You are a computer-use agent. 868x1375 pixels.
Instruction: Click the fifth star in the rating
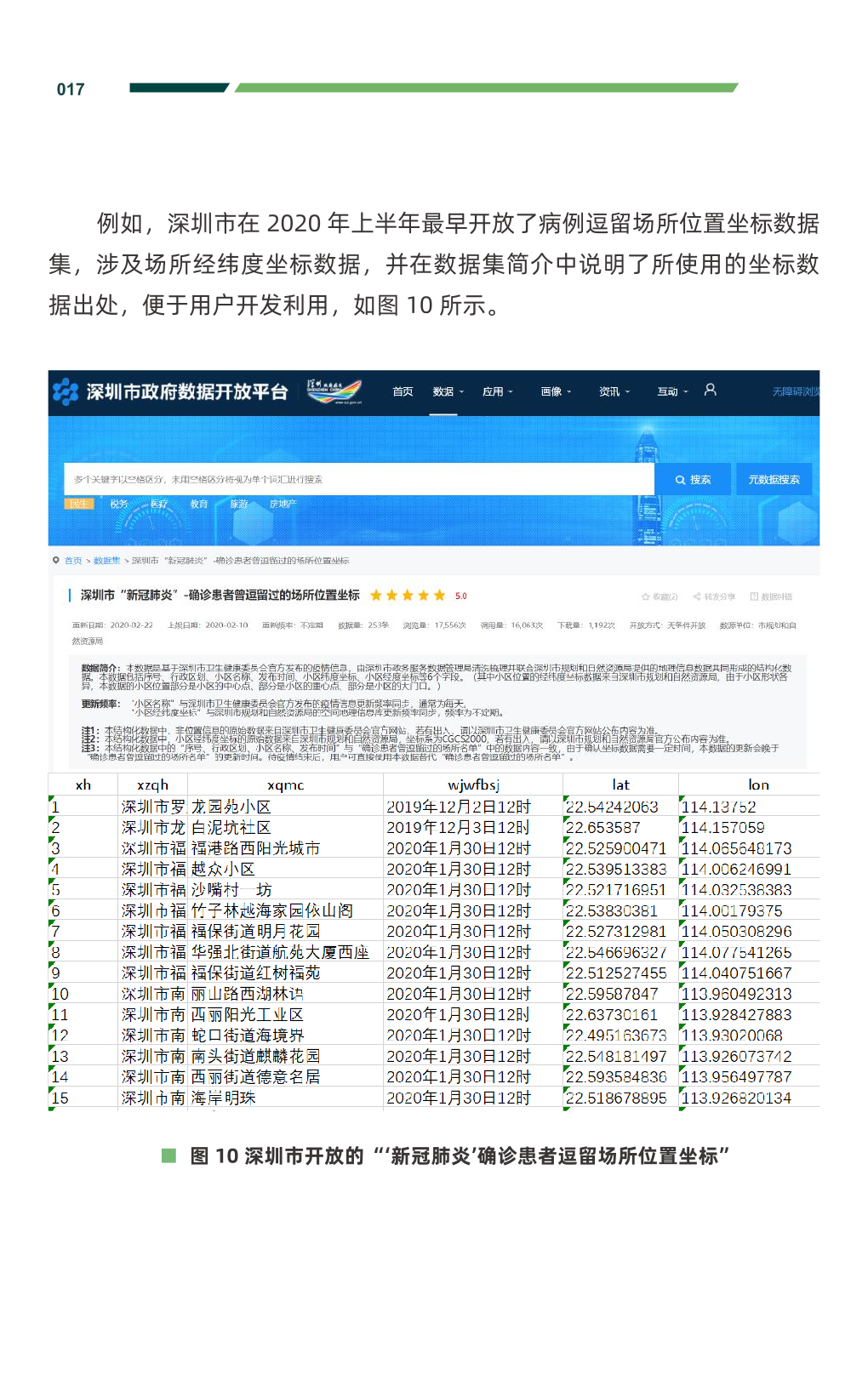(439, 596)
